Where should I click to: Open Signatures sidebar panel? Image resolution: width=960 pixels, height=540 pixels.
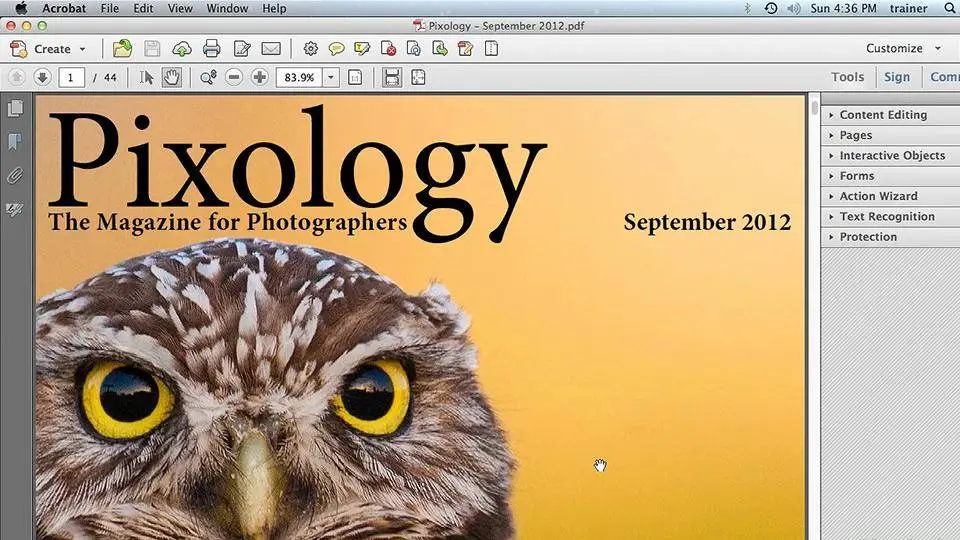point(15,209)
